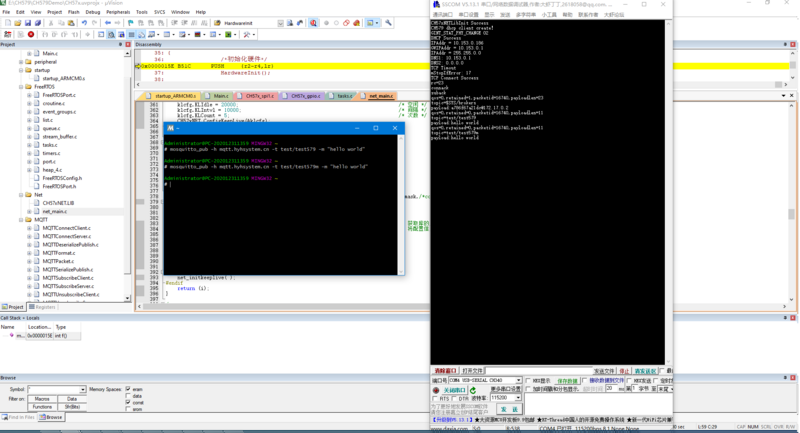Switch to the Registers panel tab
Viewport: 800px width, 433px height.
(42, 307)
